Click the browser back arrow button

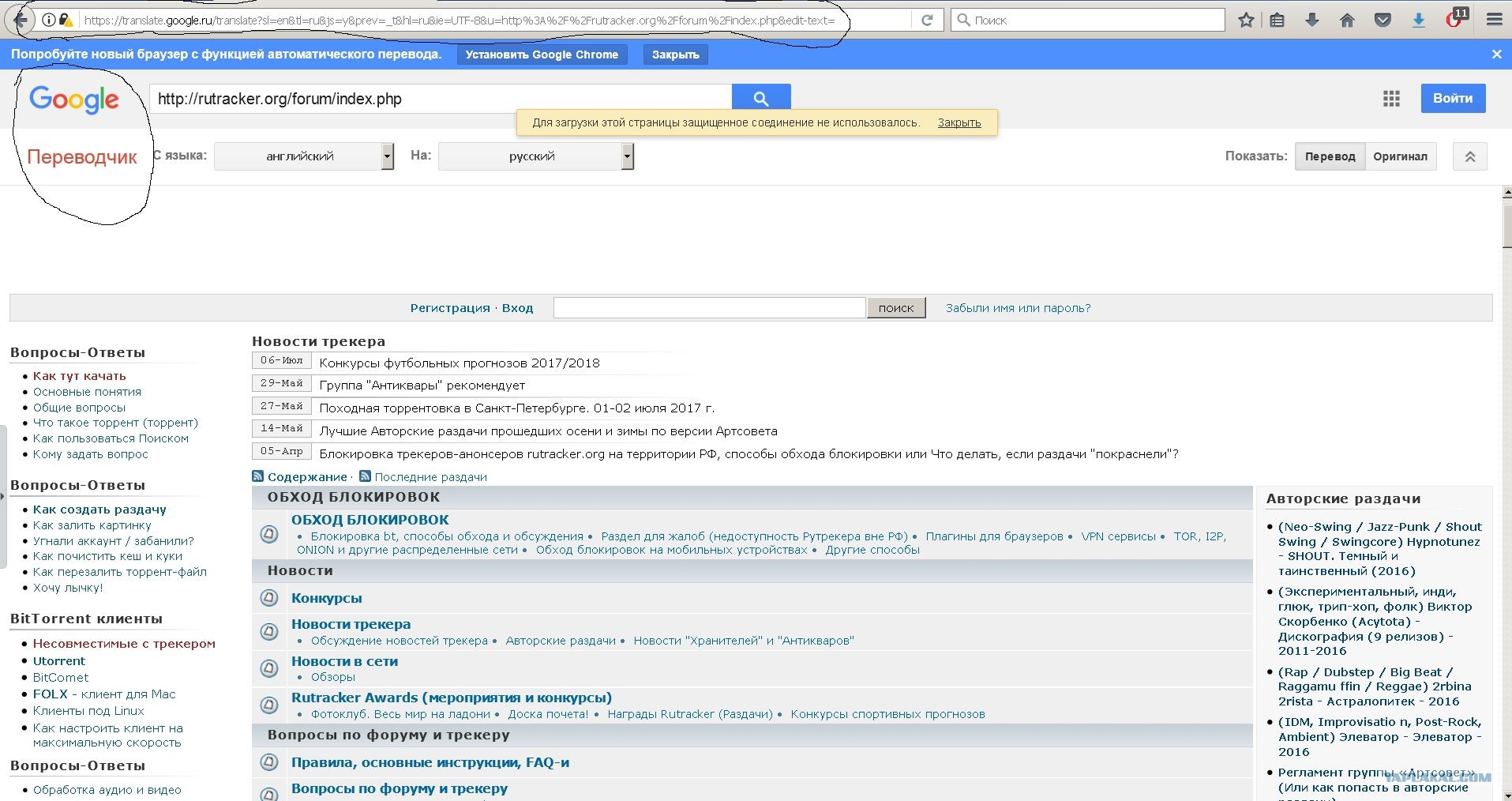(21, 21)
